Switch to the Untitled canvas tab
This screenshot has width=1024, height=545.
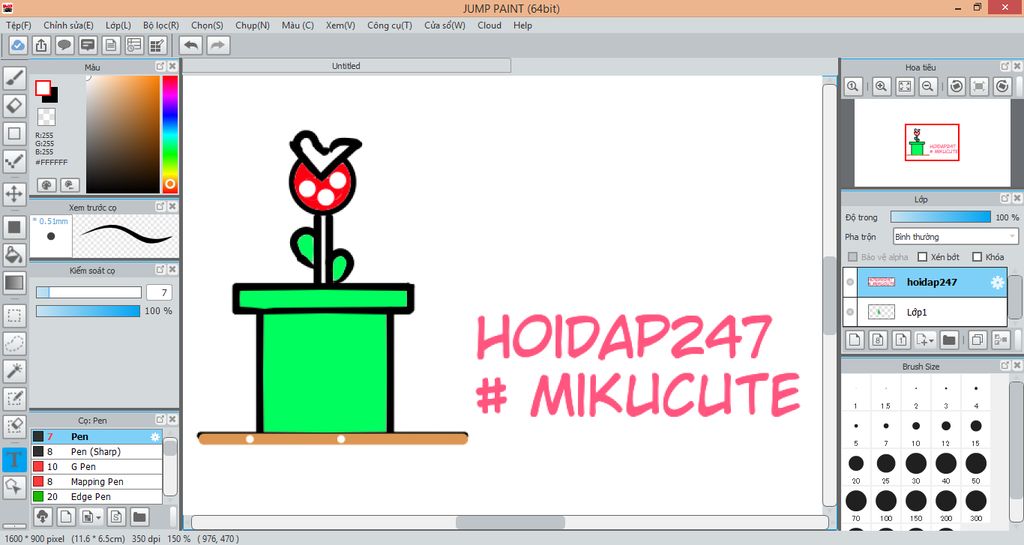pyautogui.click(x=346, y=66)
